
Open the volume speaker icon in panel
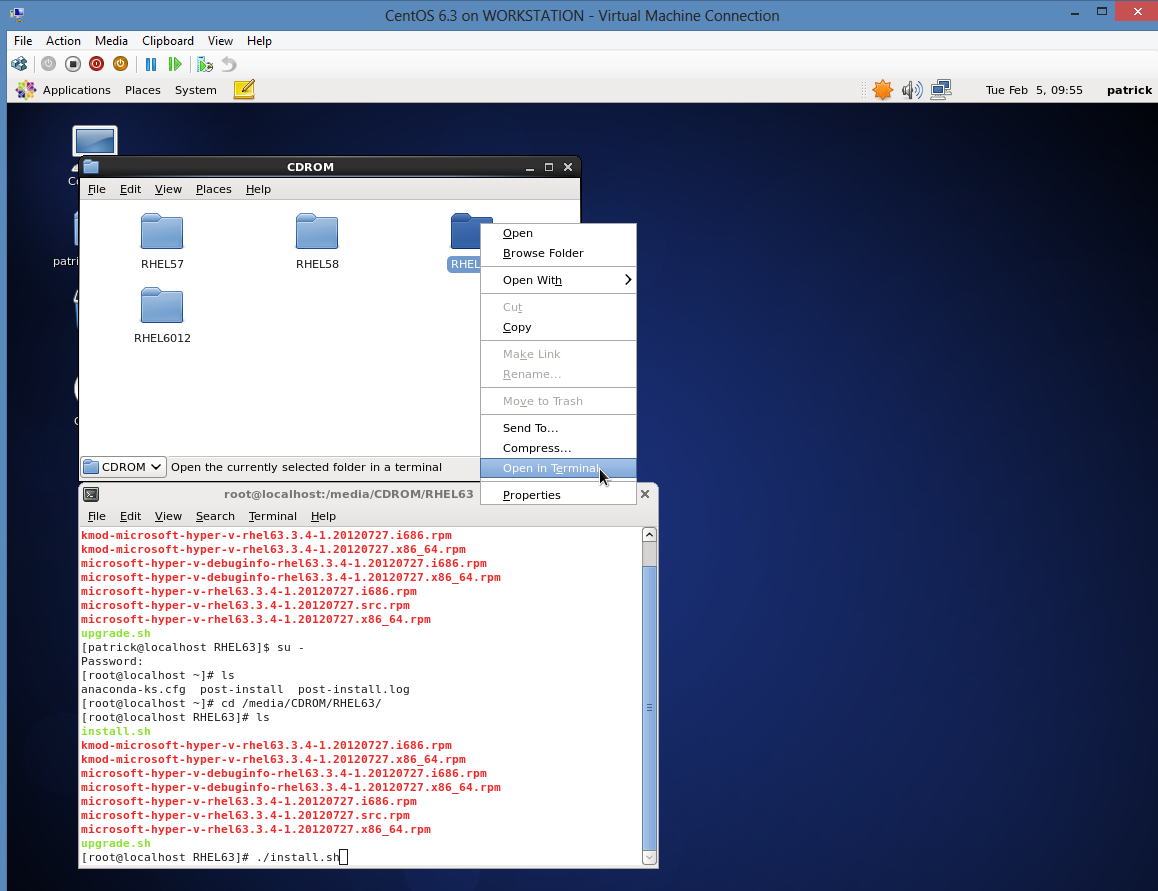pos(911,90)
